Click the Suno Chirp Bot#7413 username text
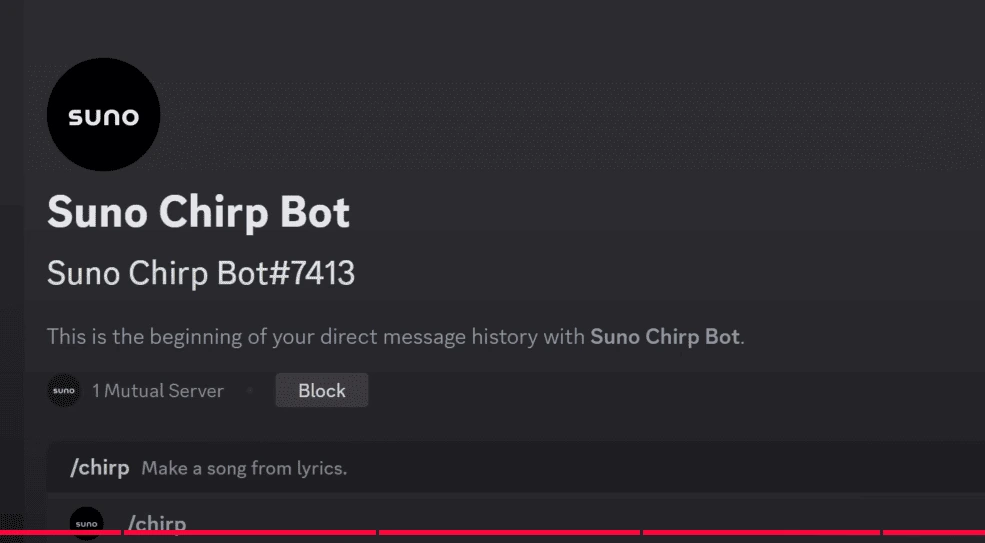 201,273
